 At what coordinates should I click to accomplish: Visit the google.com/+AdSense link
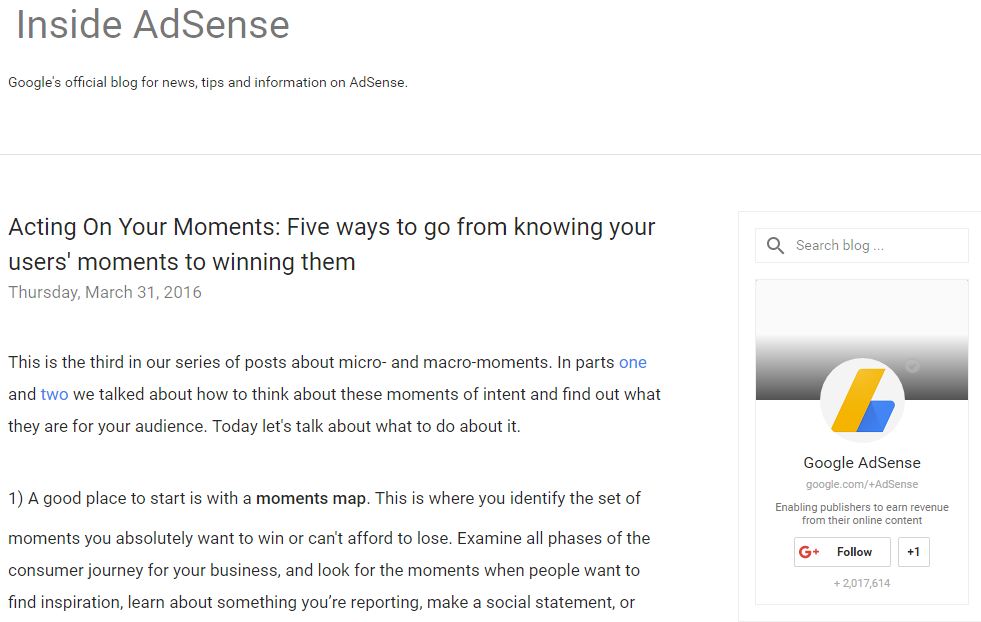tap(862, 485)
